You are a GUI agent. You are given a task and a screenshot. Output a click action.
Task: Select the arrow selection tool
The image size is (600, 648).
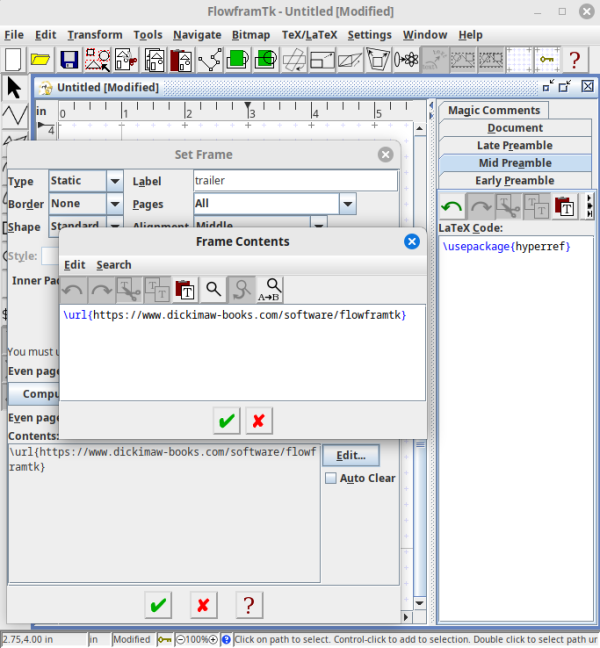click(x=15, y=87)
